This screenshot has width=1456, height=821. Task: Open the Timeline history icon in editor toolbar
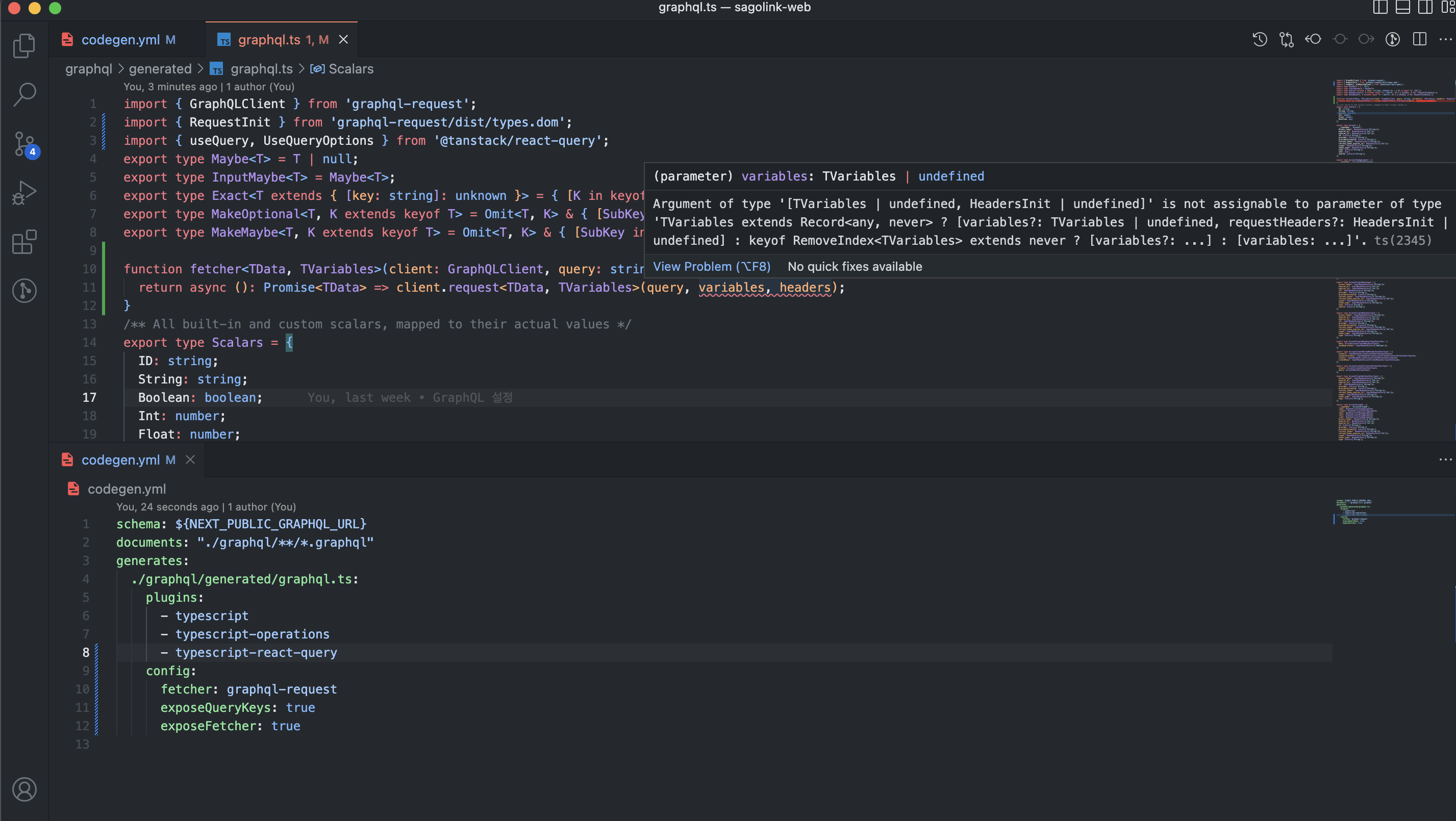[x=1260, y=39]
